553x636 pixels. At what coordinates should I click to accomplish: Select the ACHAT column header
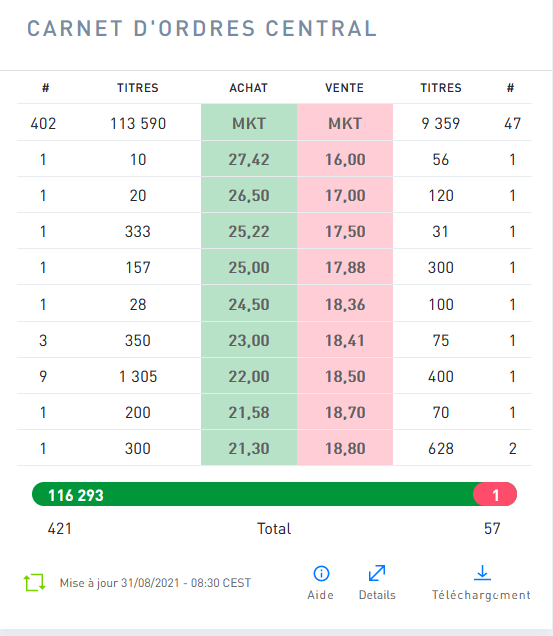pos(249,88)
